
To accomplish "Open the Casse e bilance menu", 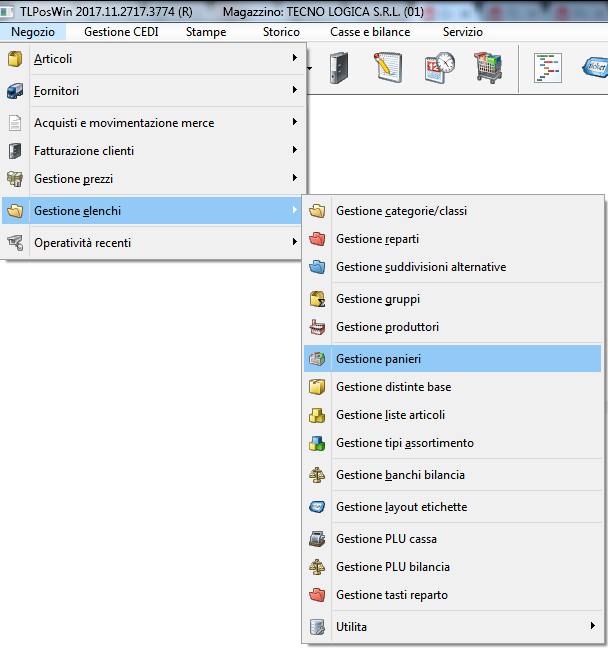I will [370, 32].
